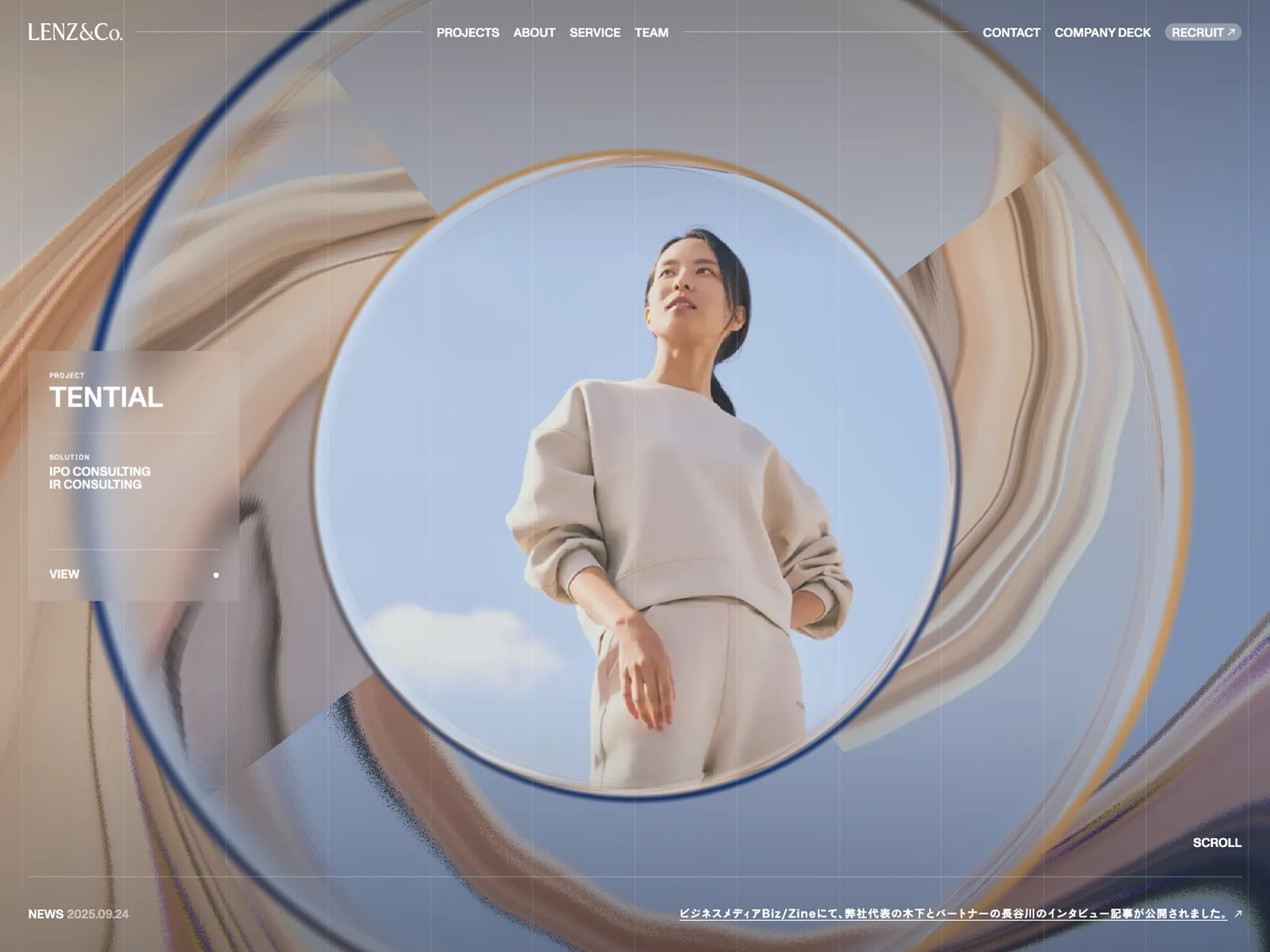Open the Biz/Zine interview news headline
1270x952 pixels.
[x=953, y=913]
